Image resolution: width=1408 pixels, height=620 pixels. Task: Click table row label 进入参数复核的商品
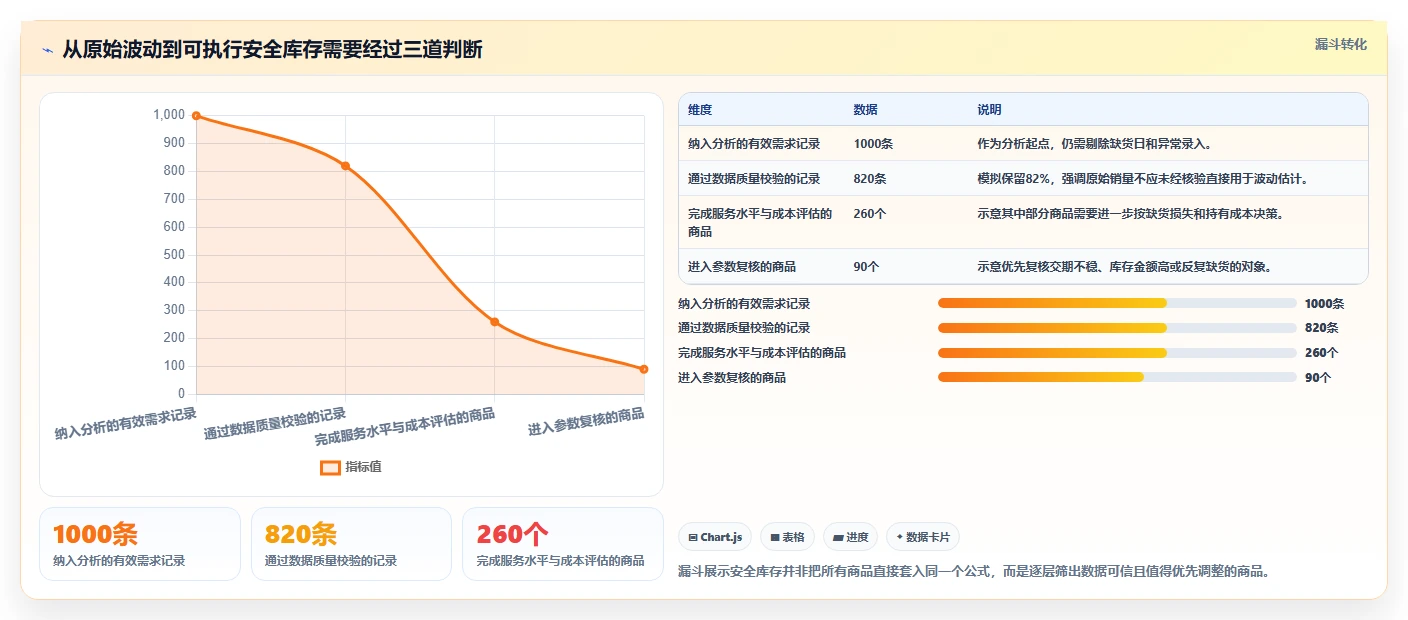click(x=742, y=267)
